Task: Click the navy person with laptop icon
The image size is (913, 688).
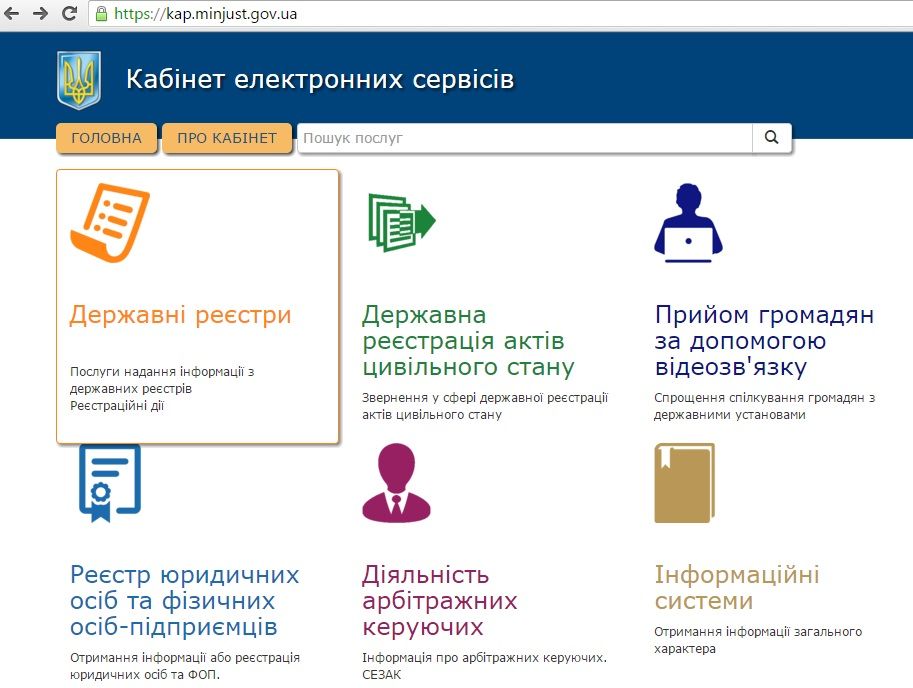Action: coord(688,223)
